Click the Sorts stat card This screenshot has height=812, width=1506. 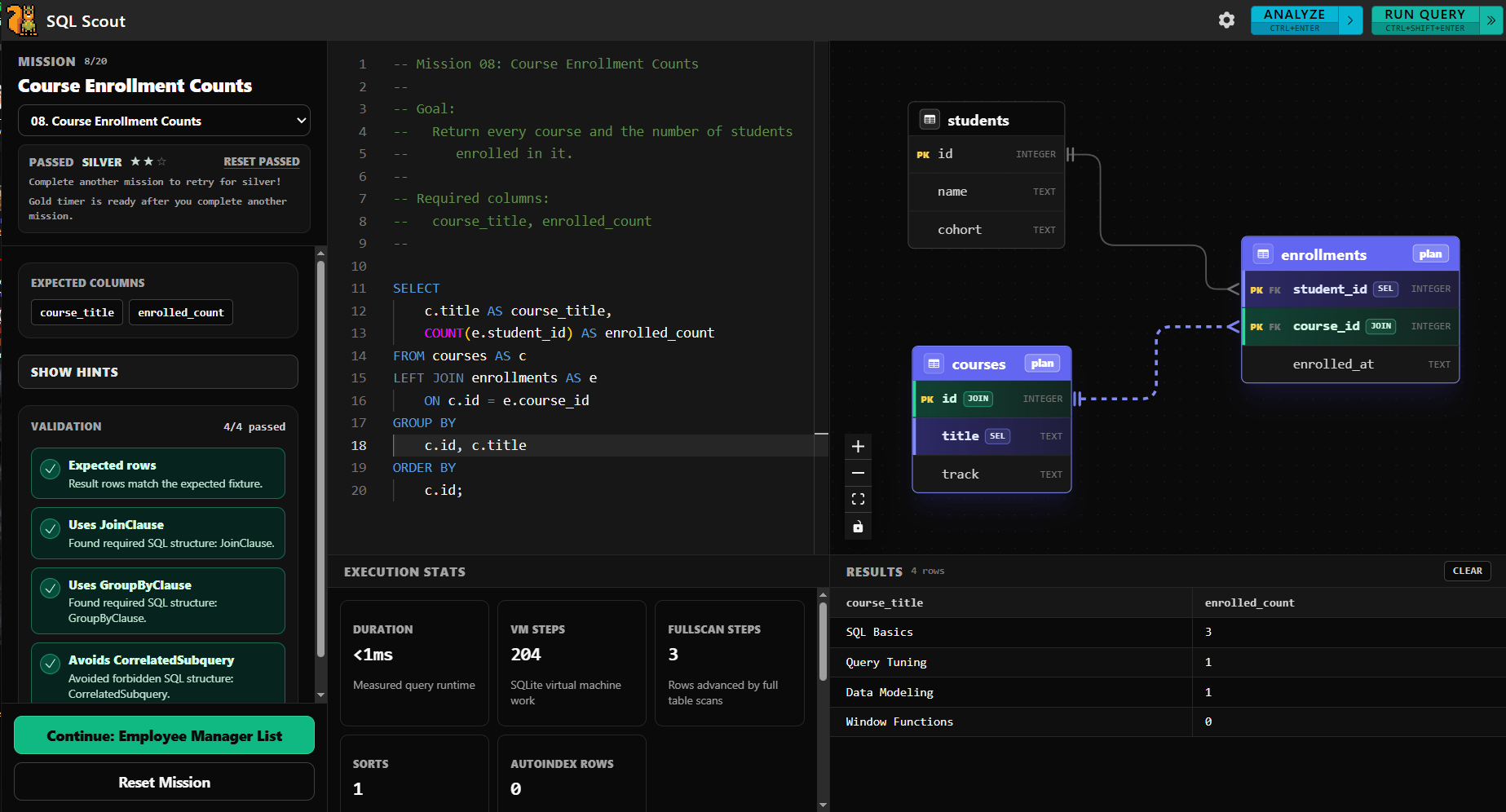coord(414,774)
